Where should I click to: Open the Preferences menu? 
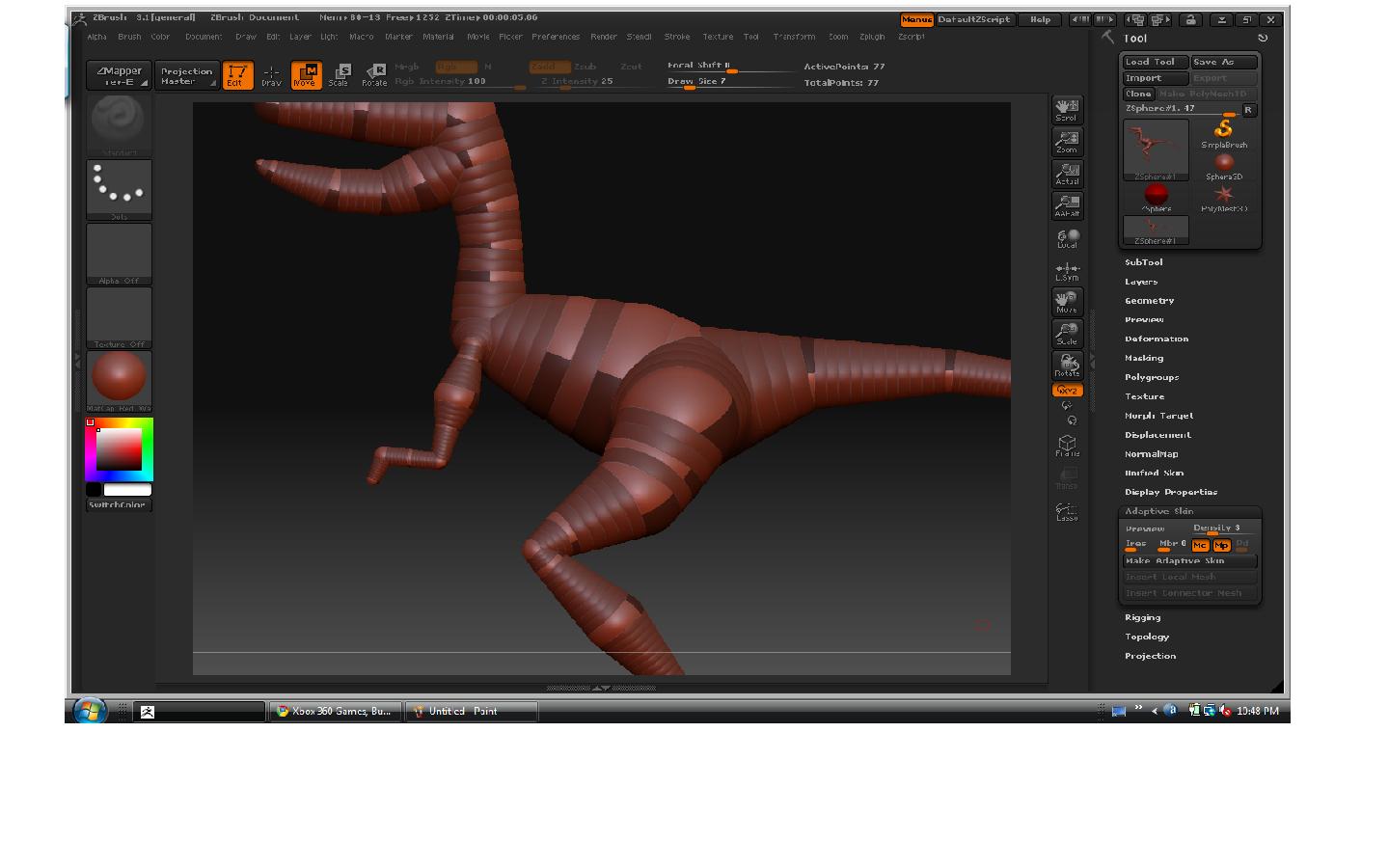point(556,37)
